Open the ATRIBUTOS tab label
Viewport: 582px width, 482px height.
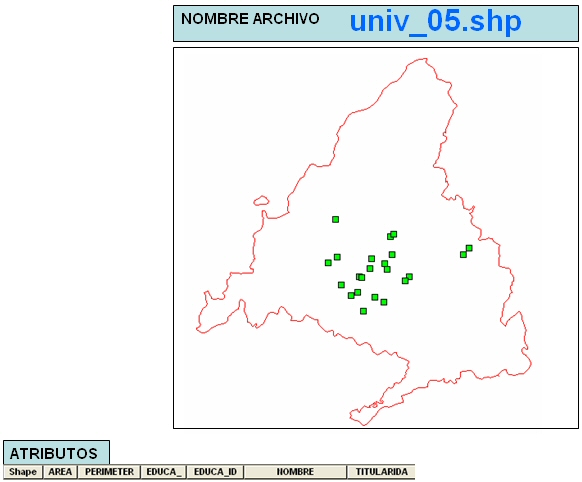(x=54, y=453)
